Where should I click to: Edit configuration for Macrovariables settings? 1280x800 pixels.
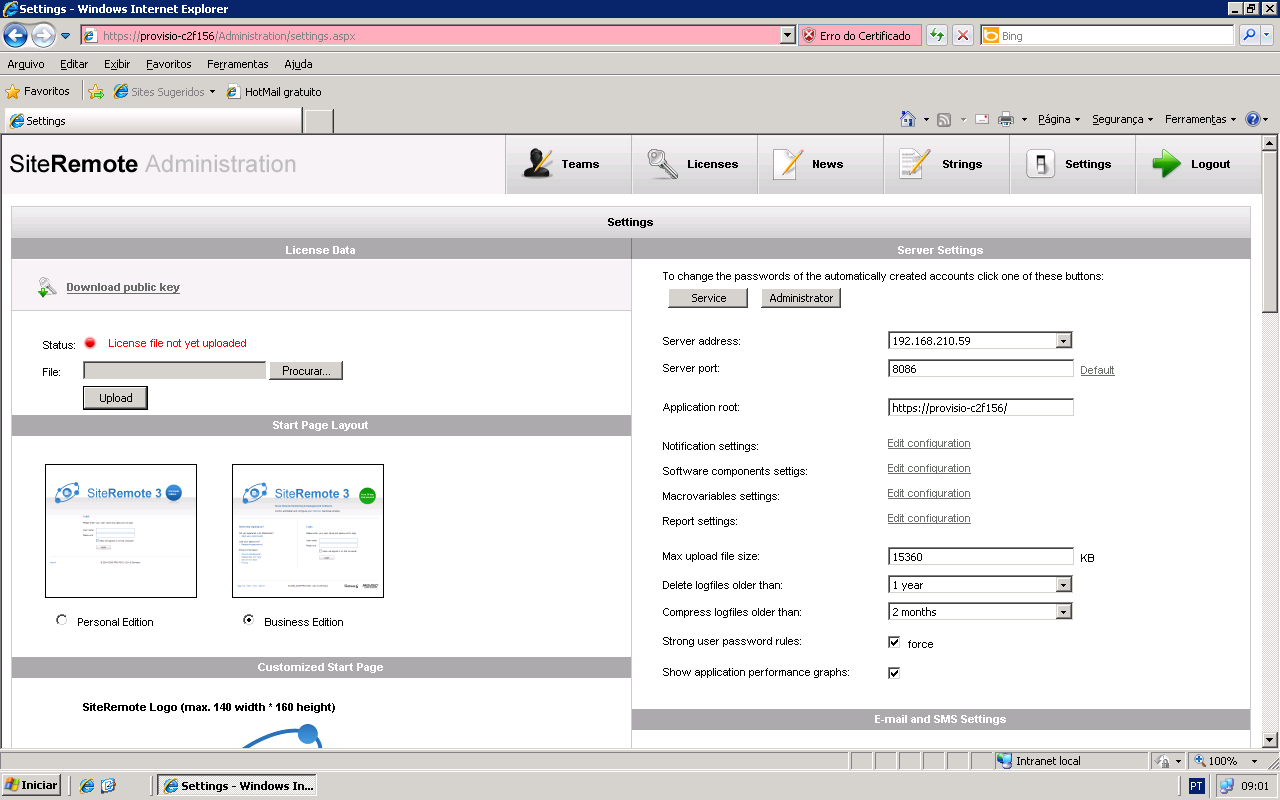[x=929, y=493]
